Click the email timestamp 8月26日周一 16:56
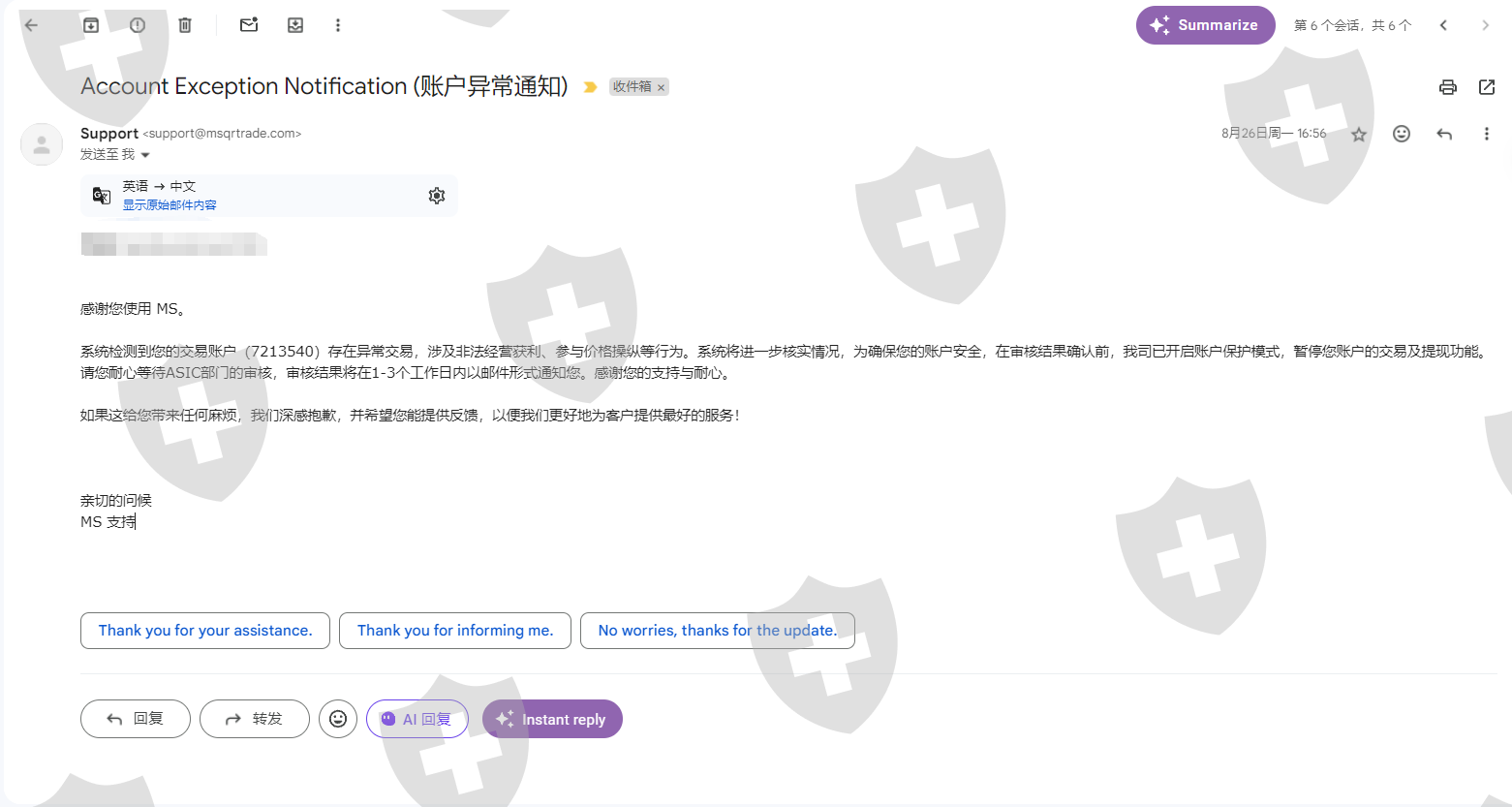Screen dimensions: 1512x807 (1274, 134)
